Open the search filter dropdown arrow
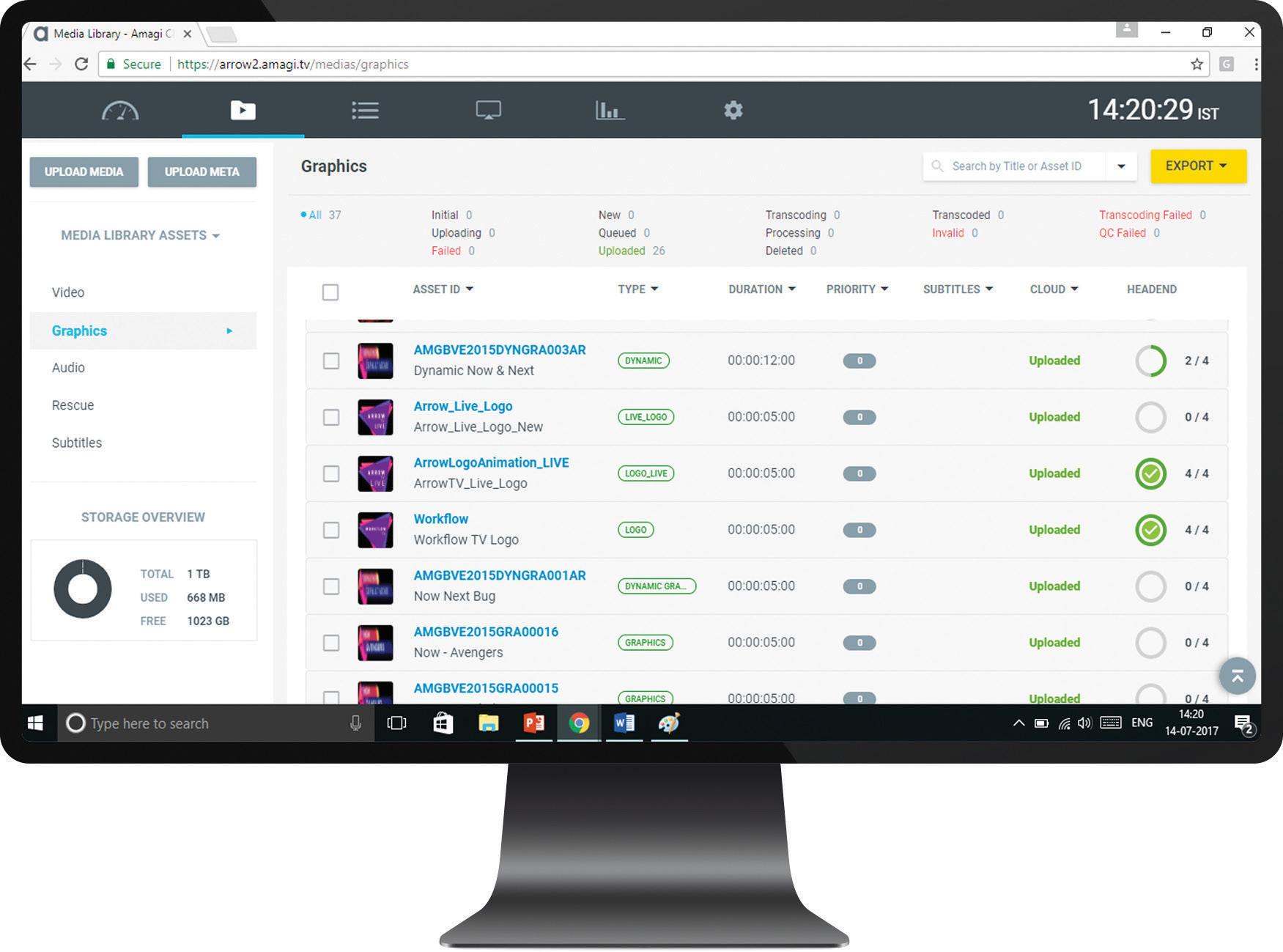Image resolution: width=1283 pixels, height=952 pixels. pos(1120,166)
